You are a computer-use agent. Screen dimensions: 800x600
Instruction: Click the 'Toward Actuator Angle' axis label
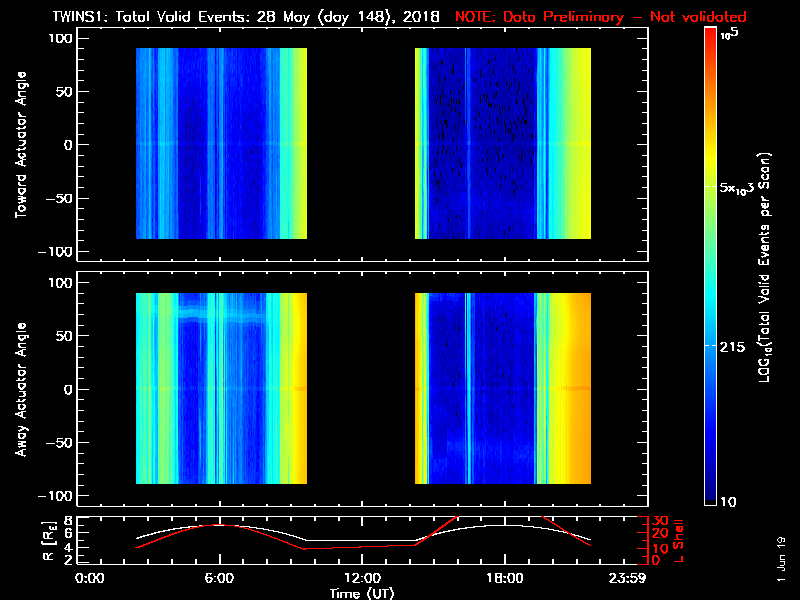coord(21,145)
